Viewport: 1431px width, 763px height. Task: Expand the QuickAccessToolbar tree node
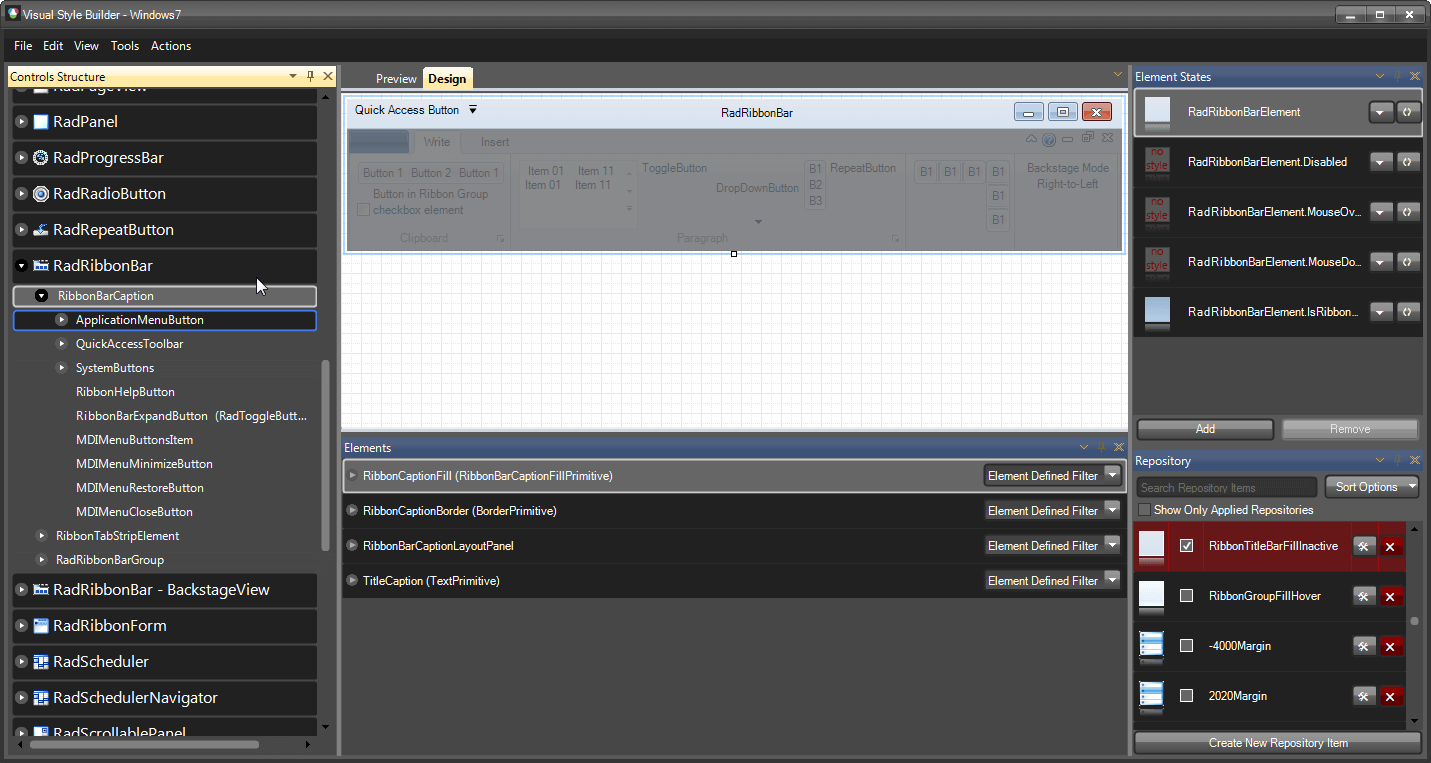62,344
